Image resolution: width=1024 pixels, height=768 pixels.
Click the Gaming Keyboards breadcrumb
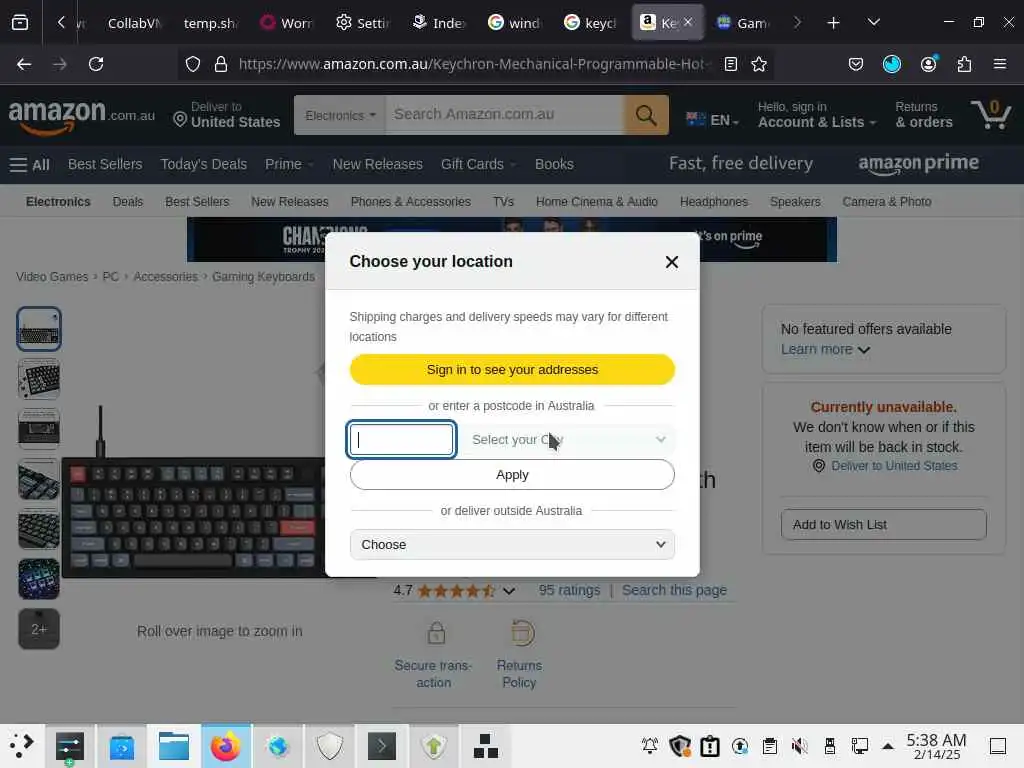pyautogui.click(x=263, y=277)
